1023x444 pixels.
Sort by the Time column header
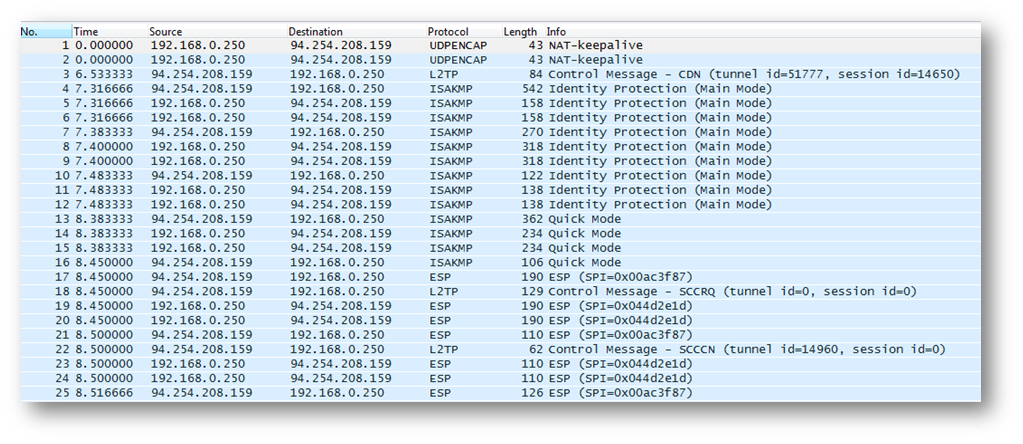pos(110,31)
